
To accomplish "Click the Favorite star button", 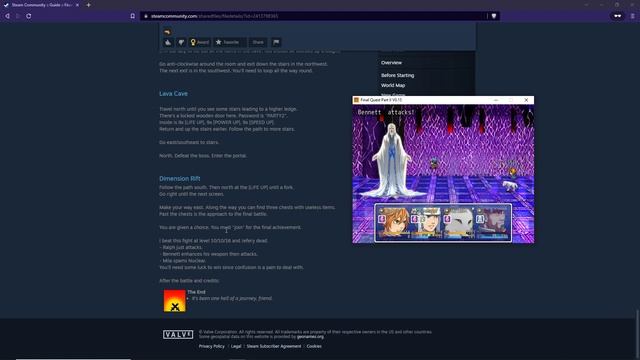I will pos(229,42).
